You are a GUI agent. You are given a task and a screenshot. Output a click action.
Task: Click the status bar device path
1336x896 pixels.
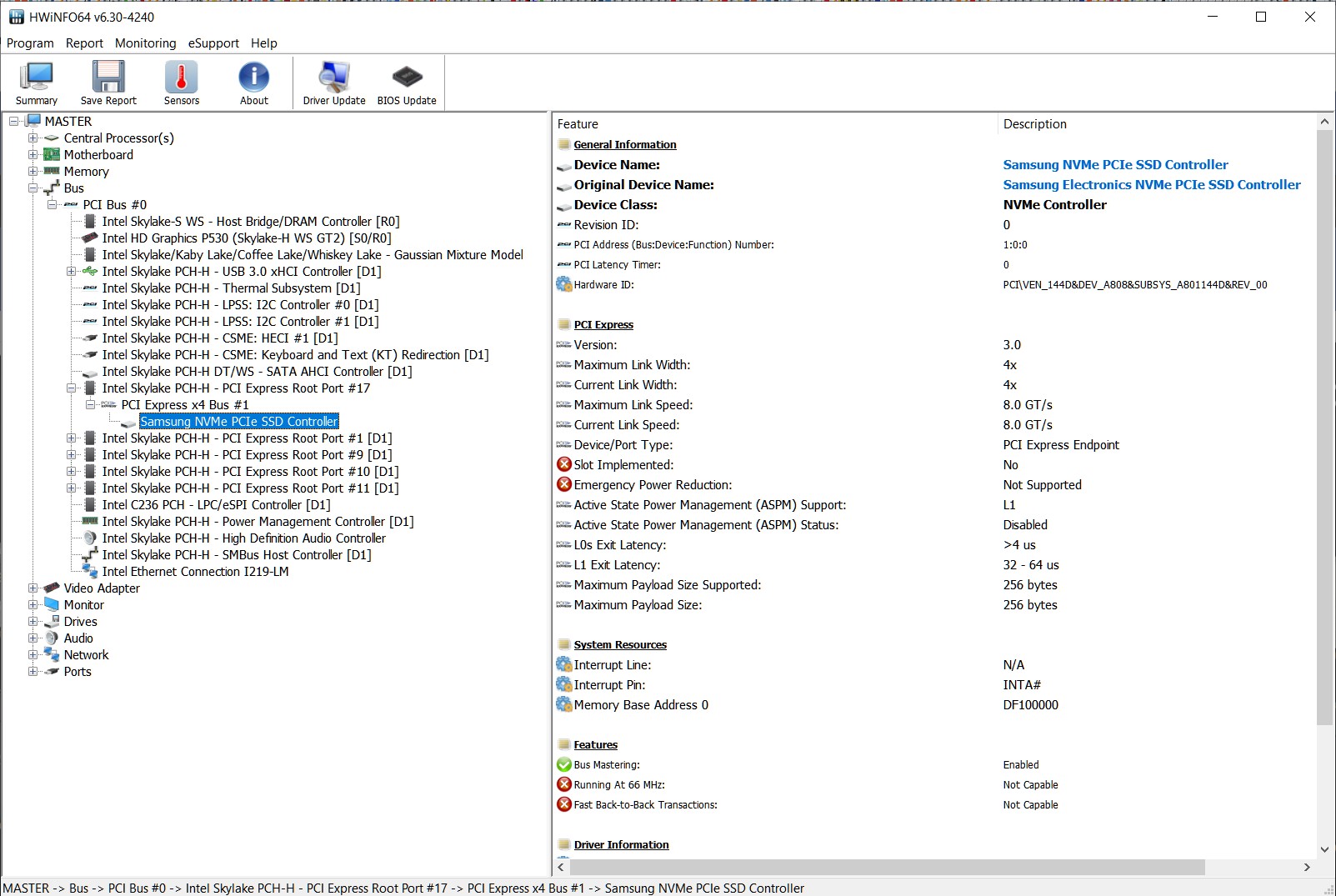click(404, 888)
